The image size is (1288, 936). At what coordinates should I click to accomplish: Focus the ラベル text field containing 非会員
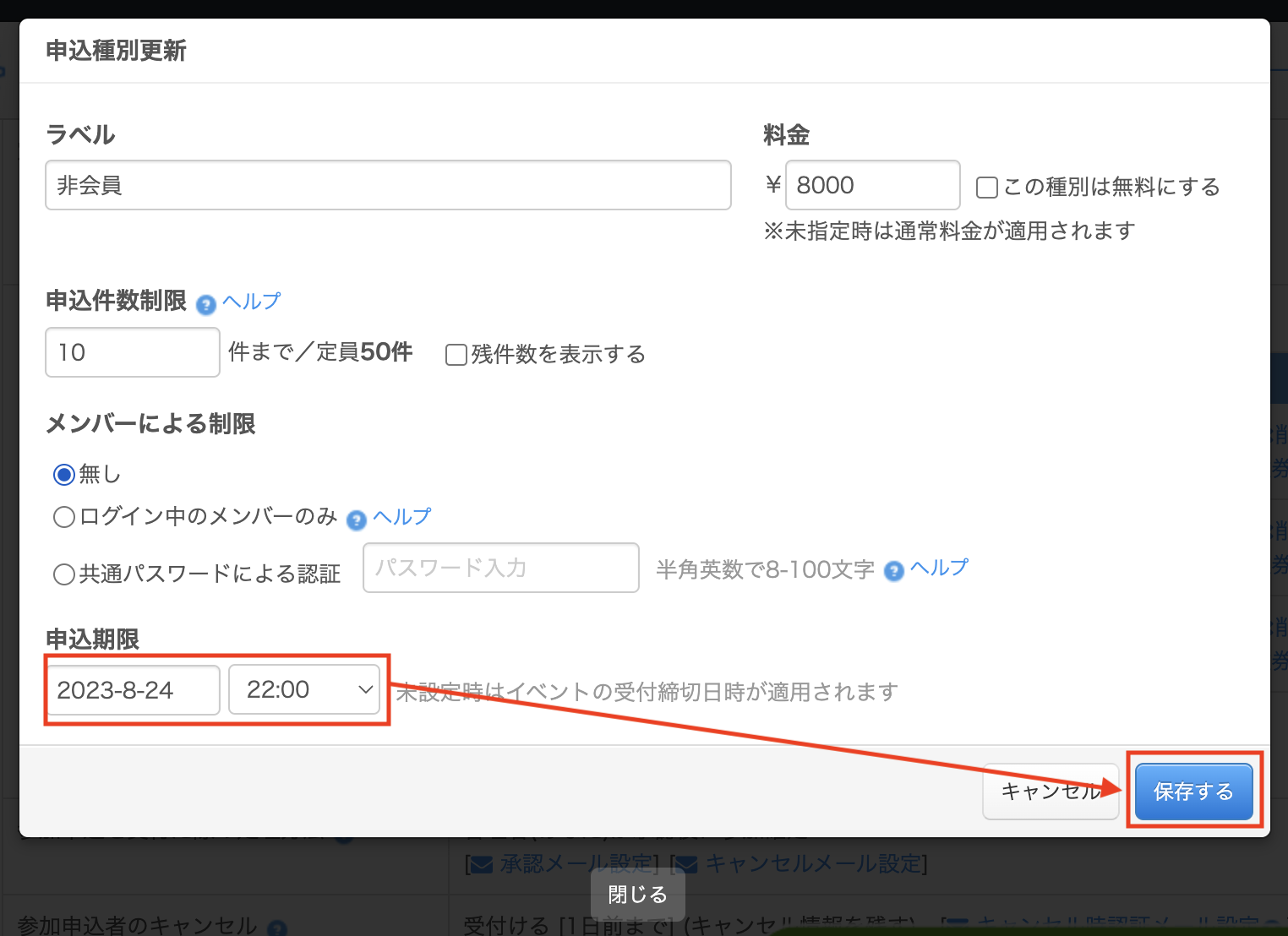388,185
